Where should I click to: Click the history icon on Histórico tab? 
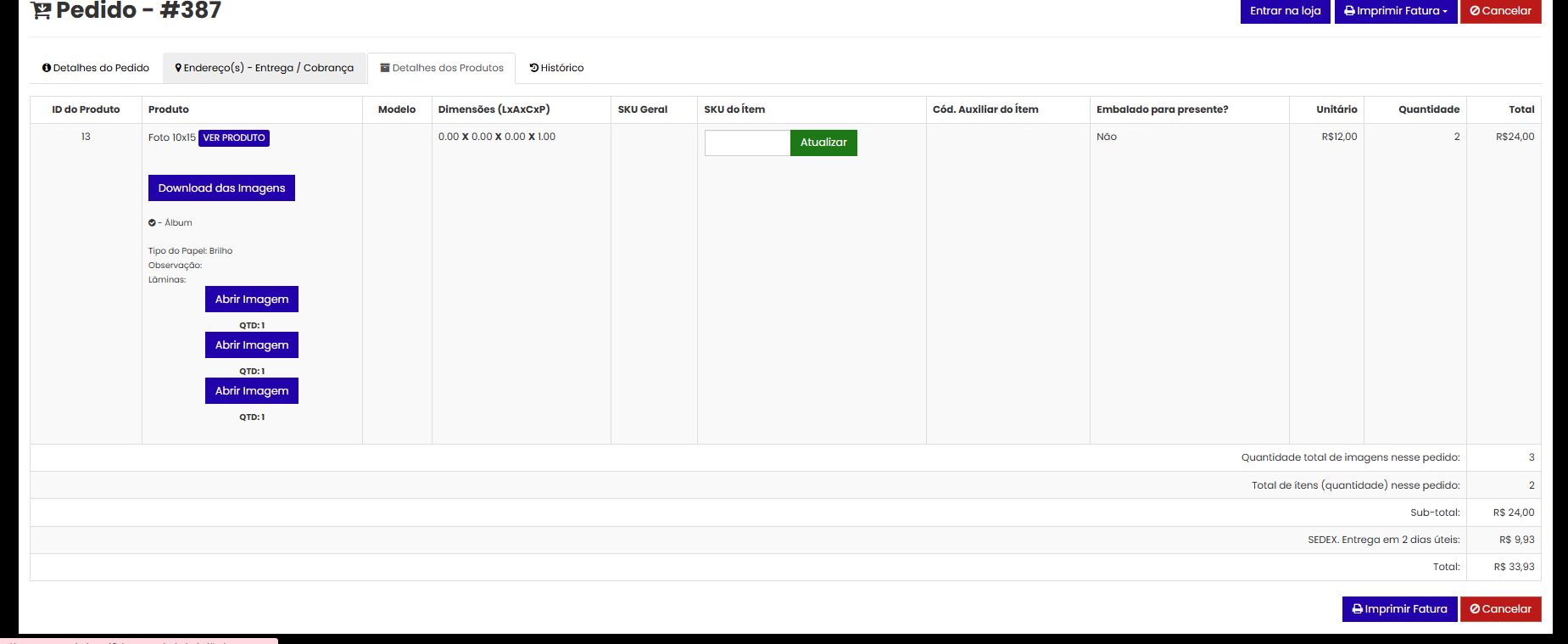pos(534,68)
